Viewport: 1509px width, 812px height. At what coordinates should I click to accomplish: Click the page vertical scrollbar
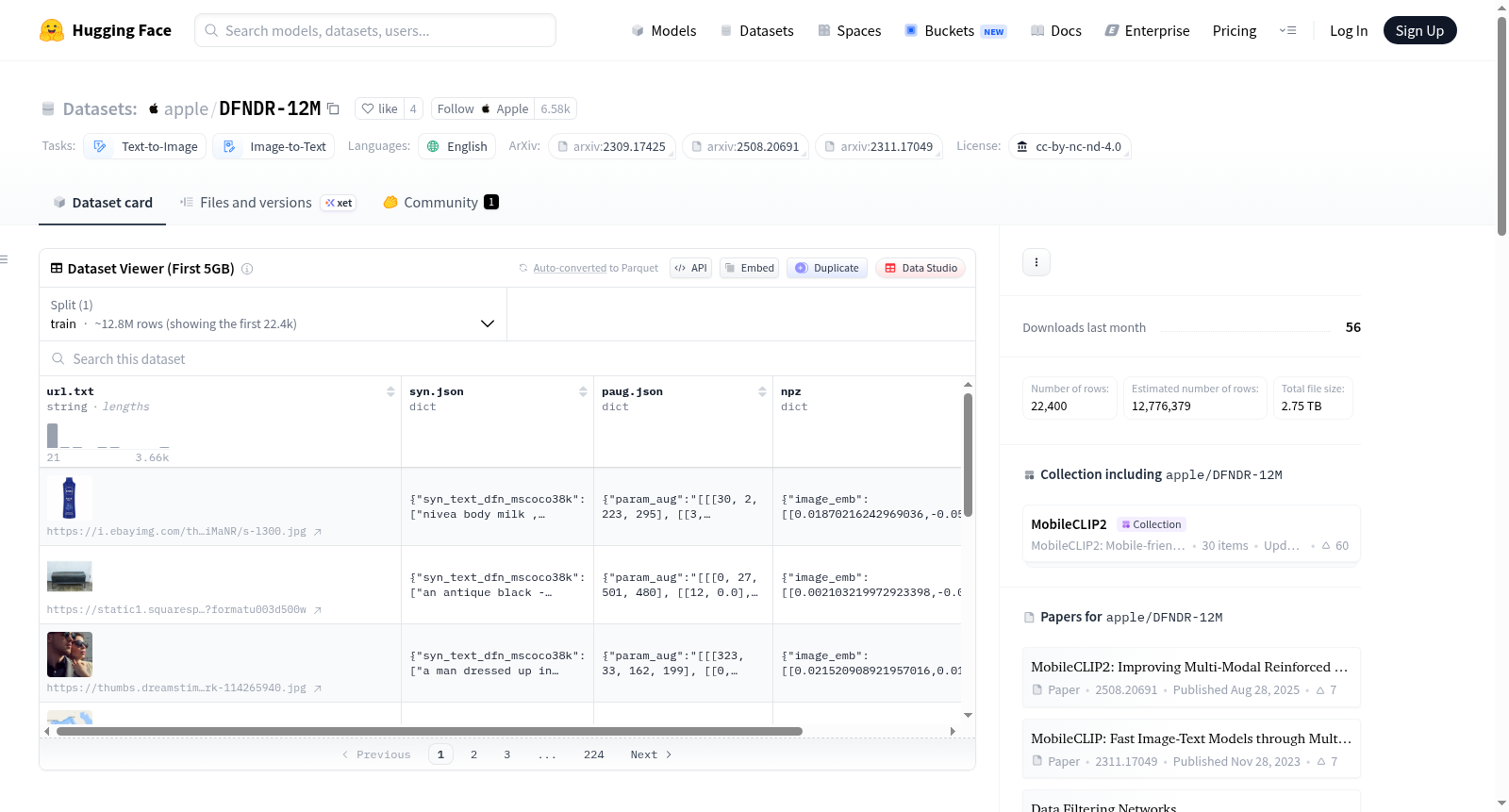pyautogui.click(x=1501, y=125)
